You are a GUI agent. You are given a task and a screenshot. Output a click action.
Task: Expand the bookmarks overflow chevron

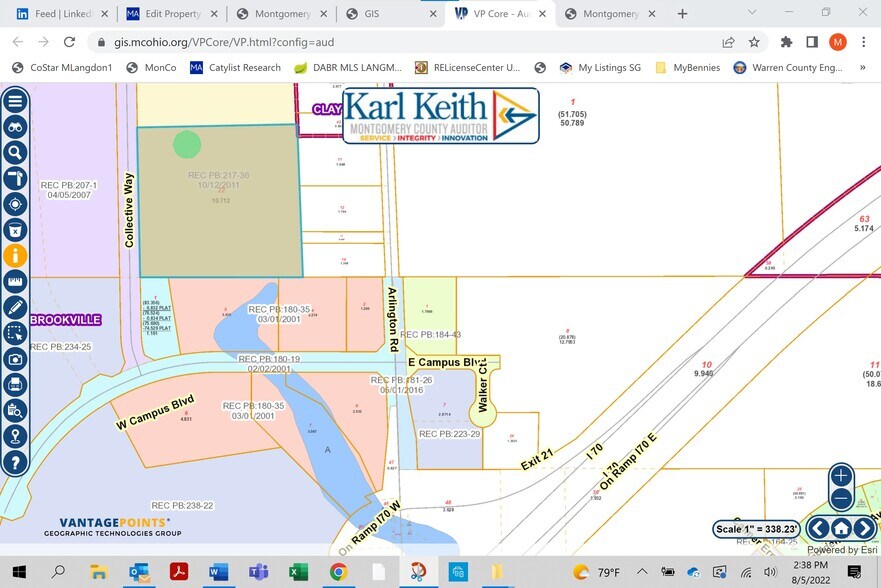[862, 67]
